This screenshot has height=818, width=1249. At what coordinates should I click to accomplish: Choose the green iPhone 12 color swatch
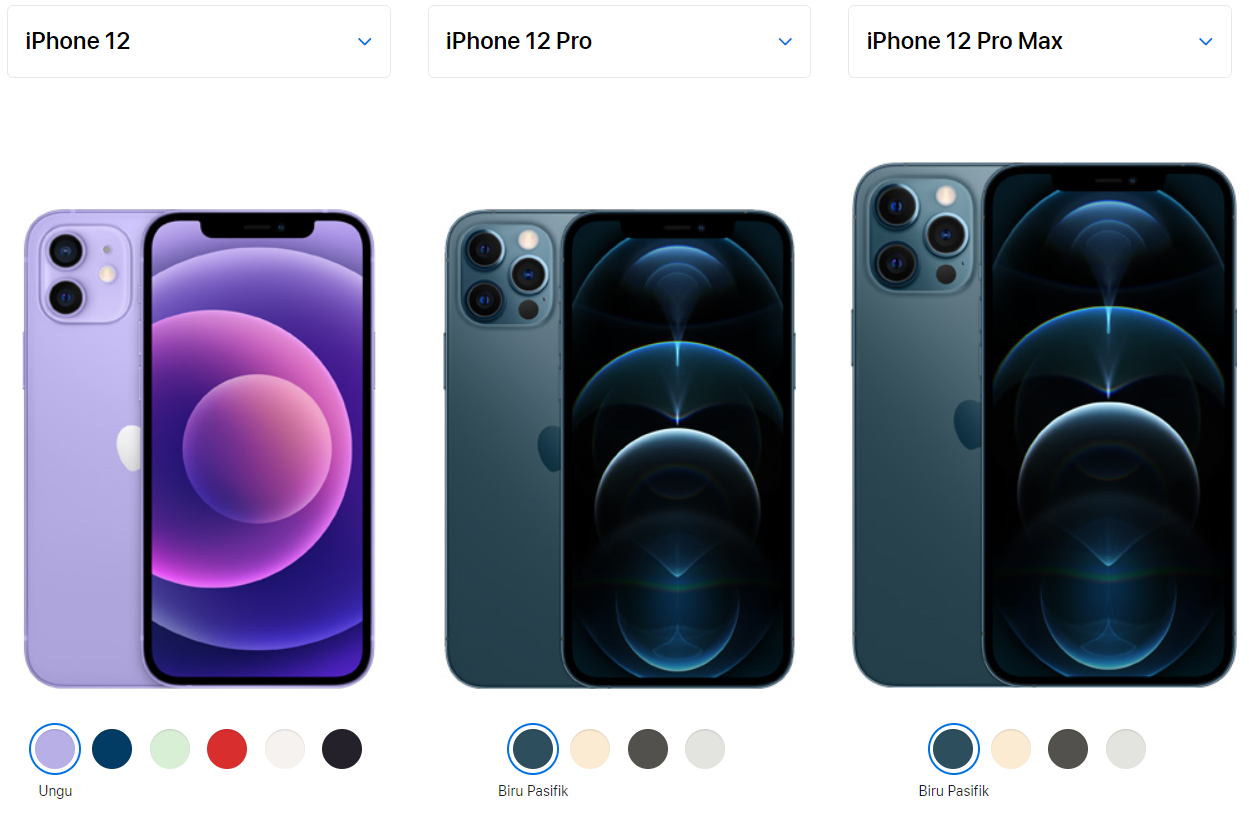(170, 749)
